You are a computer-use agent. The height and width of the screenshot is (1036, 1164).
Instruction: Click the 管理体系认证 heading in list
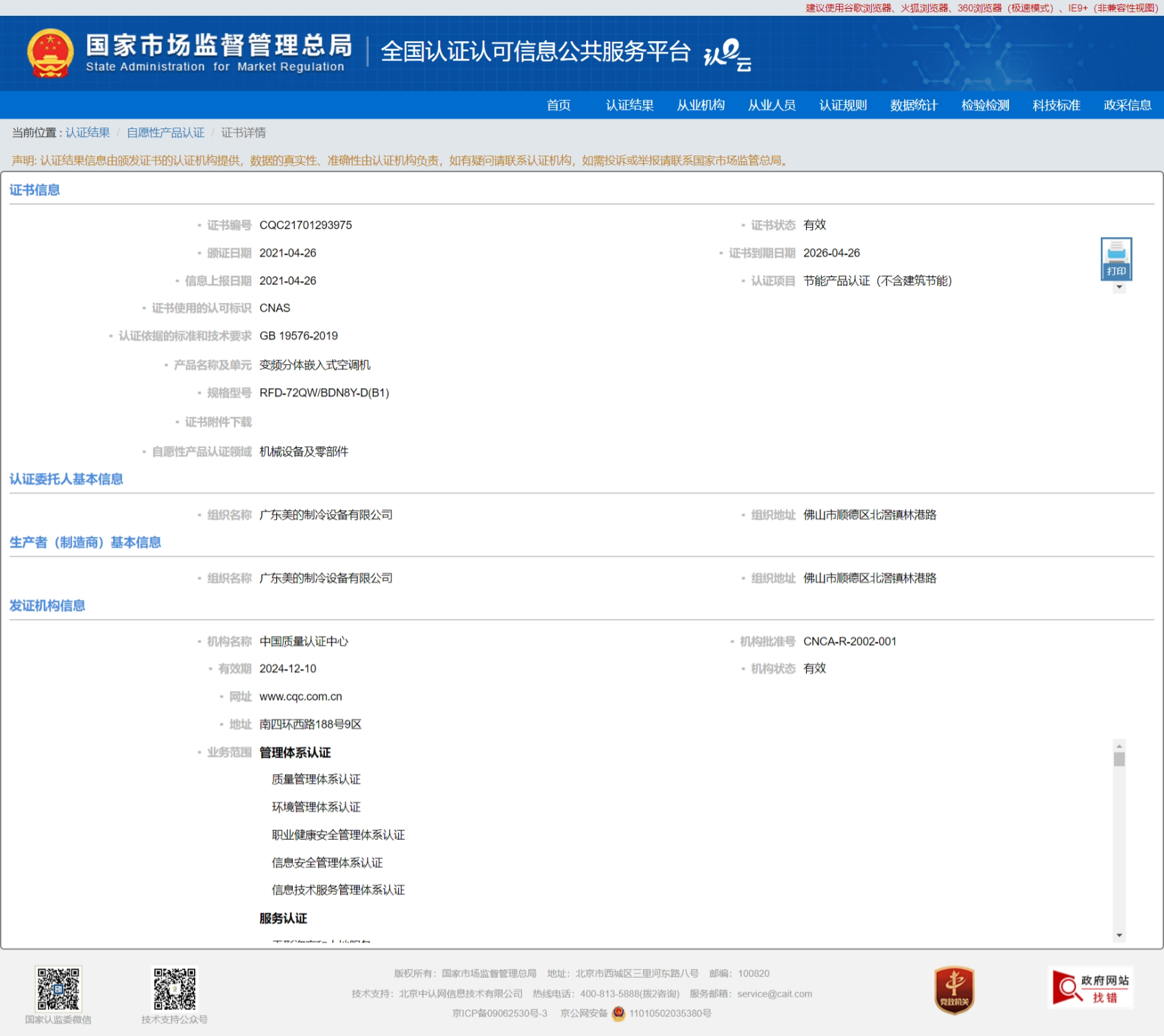click(295, 753)
